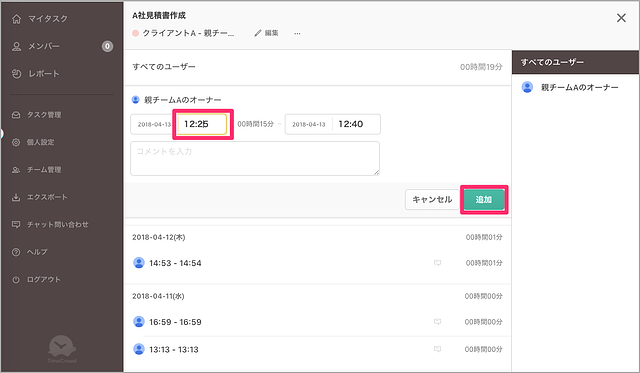Click the メンバー person icon

tap(16, 46)
